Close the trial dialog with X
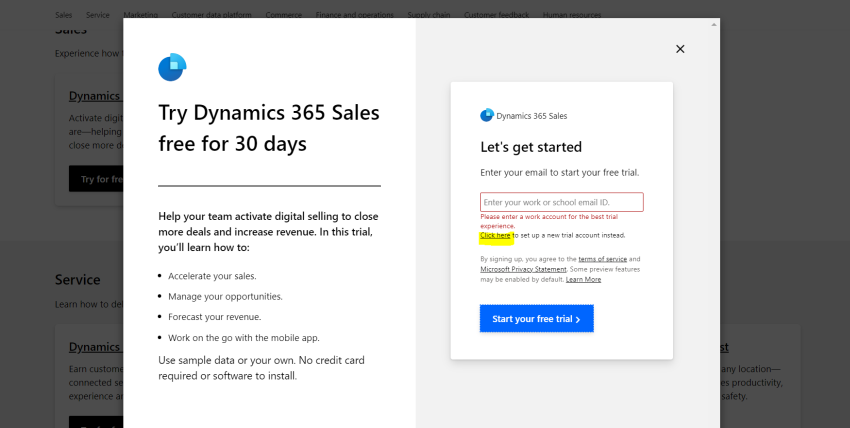 click(x=680, y=49)
